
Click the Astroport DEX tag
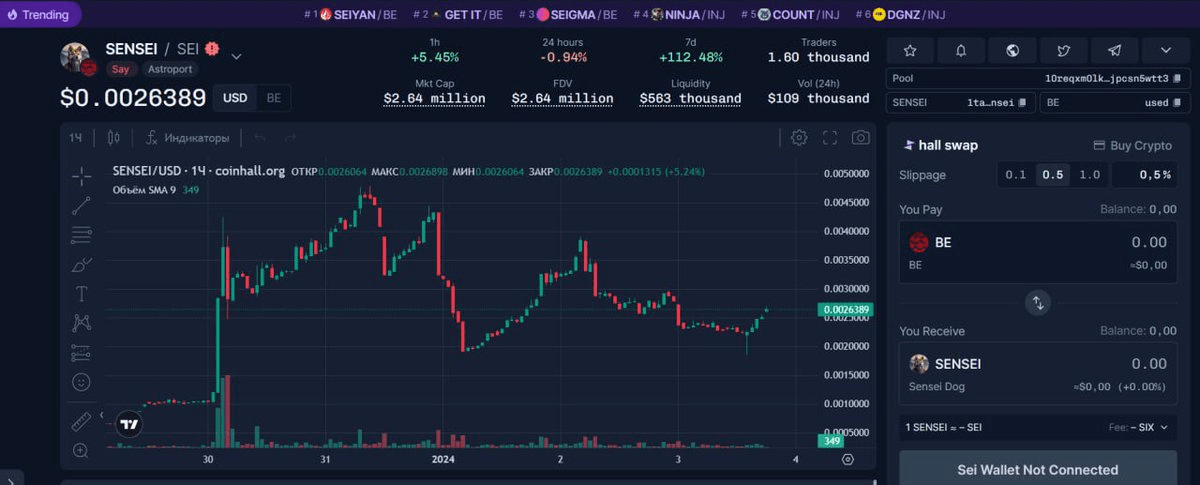pyautogui.click(x=170, y=69)
